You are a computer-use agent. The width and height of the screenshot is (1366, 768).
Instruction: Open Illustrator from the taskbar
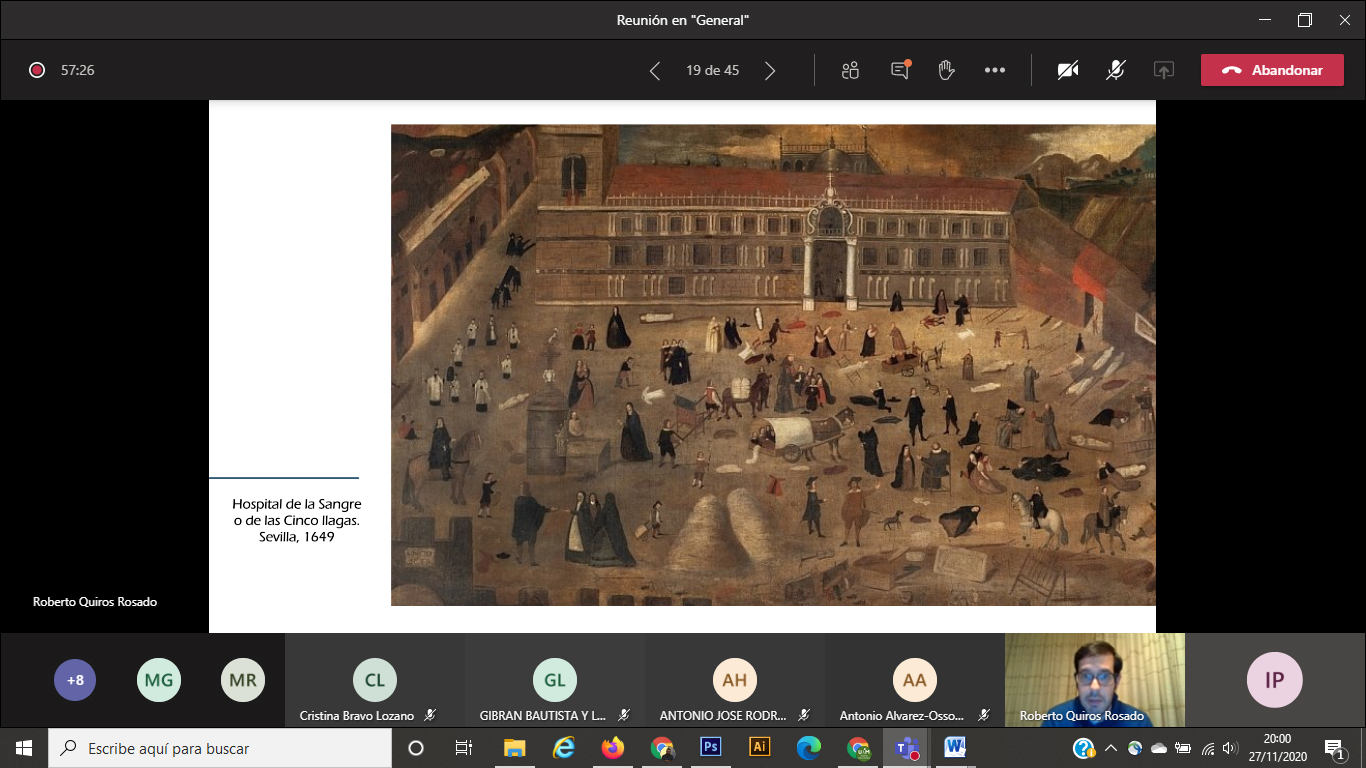click(760, 748)
